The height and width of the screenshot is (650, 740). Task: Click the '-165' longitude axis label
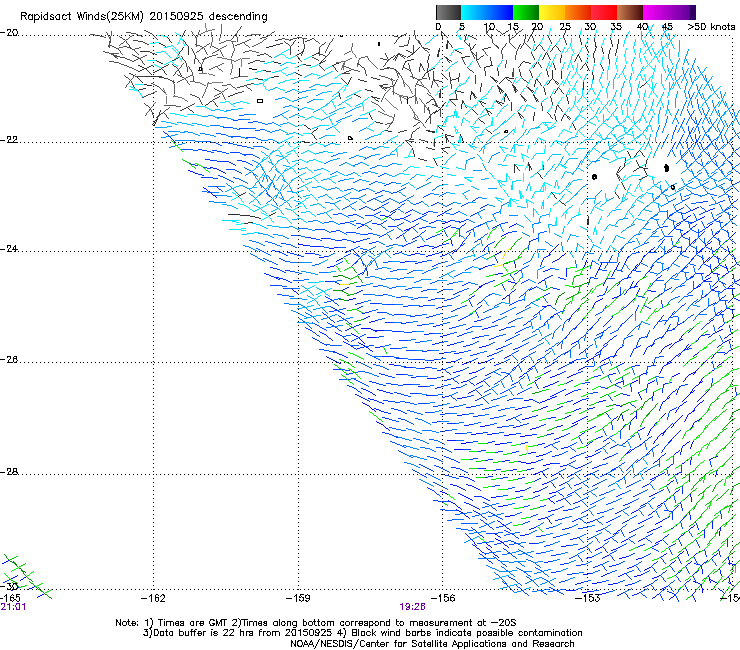(10, 598)
